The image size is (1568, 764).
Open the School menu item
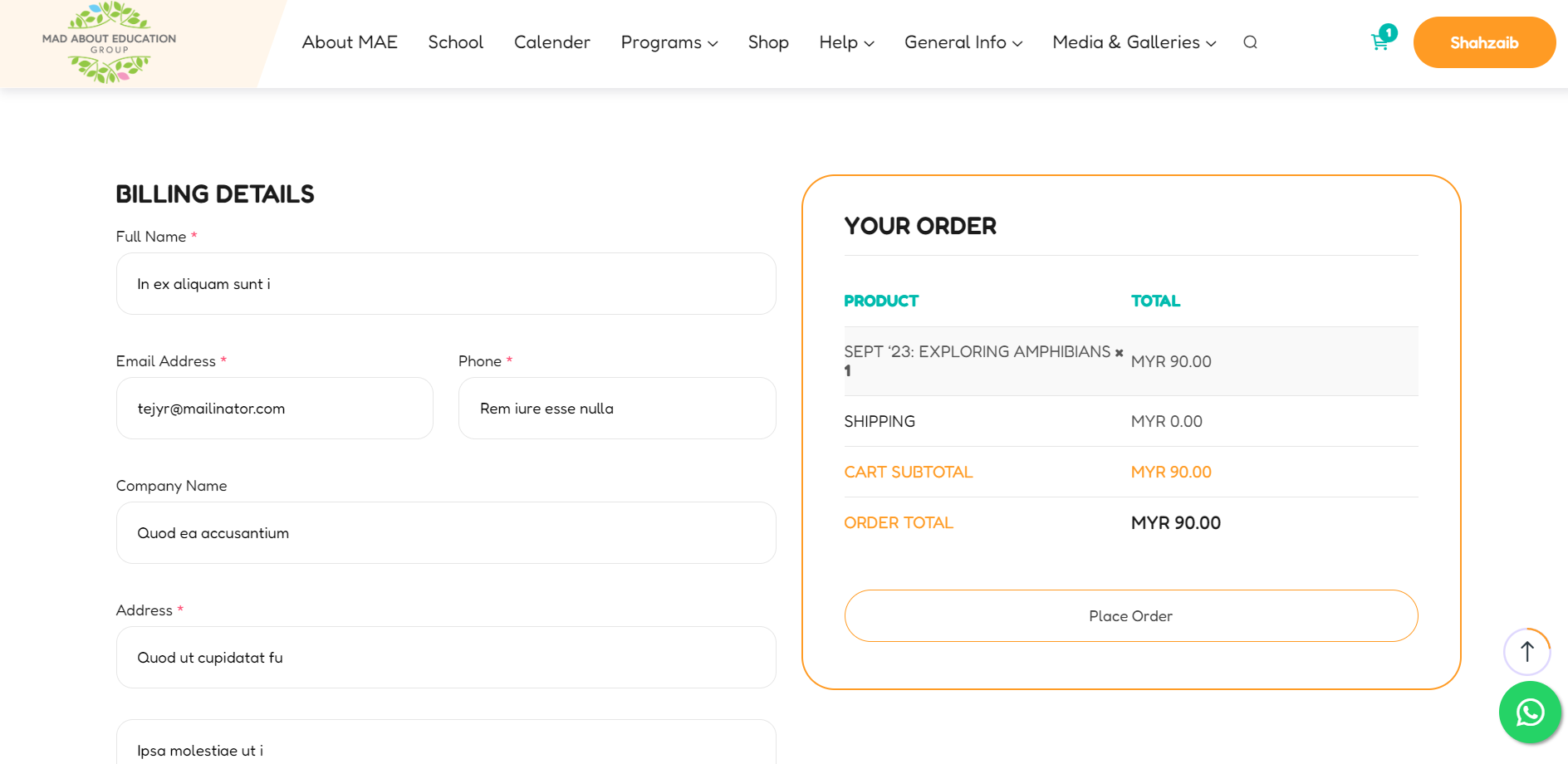455,42
